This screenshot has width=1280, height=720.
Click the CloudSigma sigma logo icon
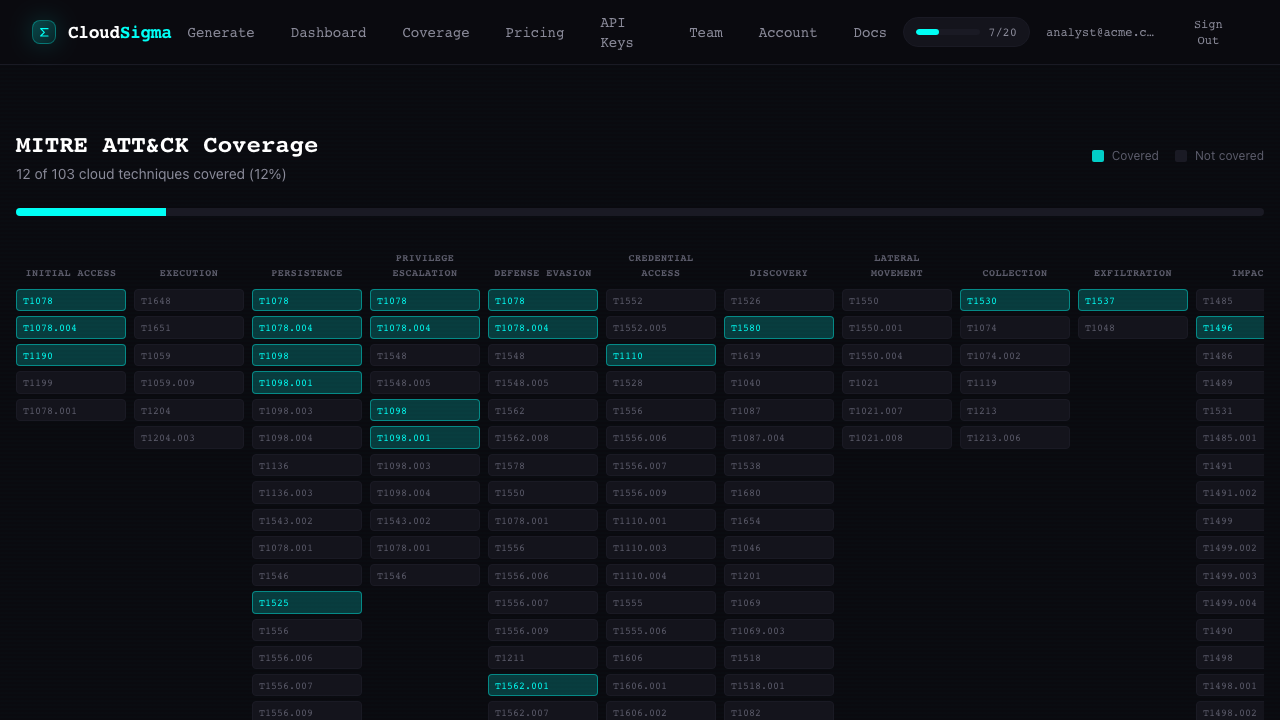pos(43,32)
